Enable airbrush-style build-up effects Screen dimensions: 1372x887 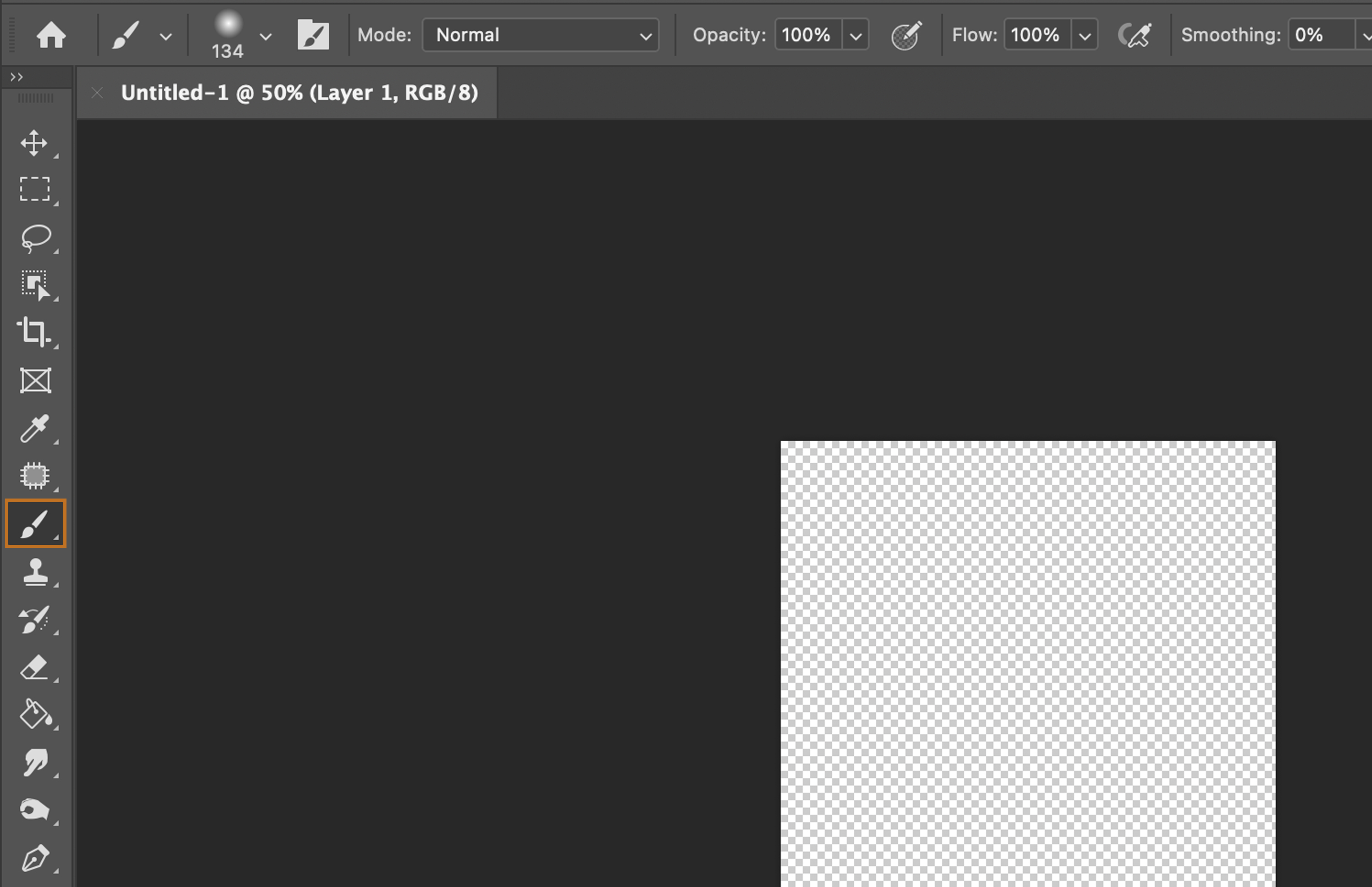point(1134,36)
